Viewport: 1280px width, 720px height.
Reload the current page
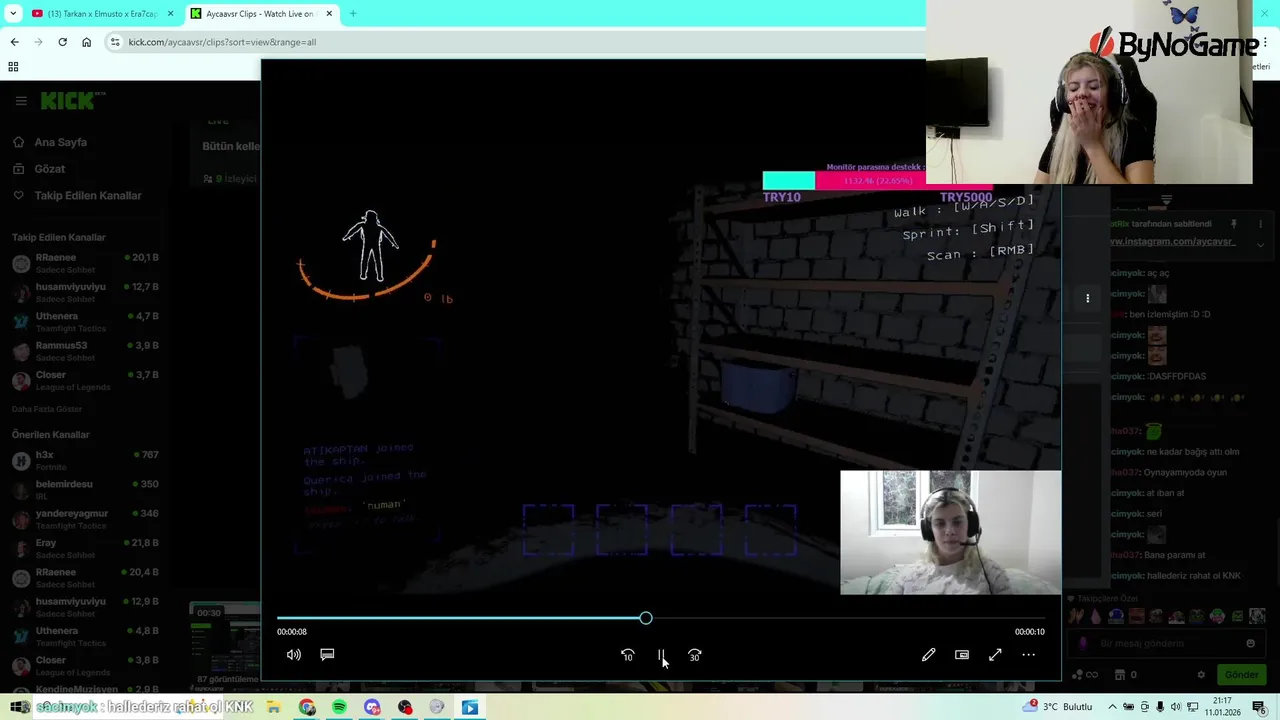point(62,42)
